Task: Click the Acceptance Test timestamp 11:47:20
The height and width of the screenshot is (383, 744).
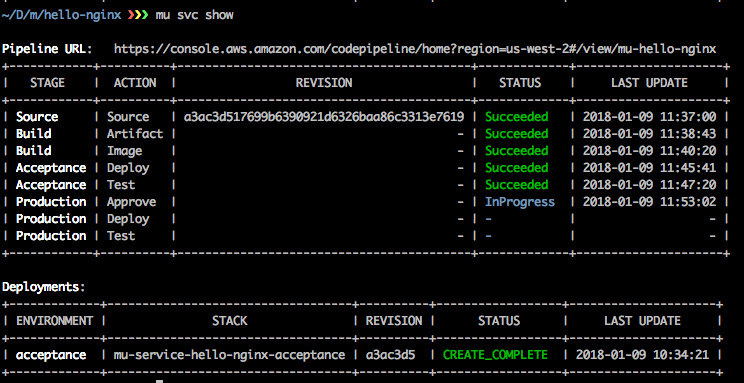Action: [x=649, y=185]
